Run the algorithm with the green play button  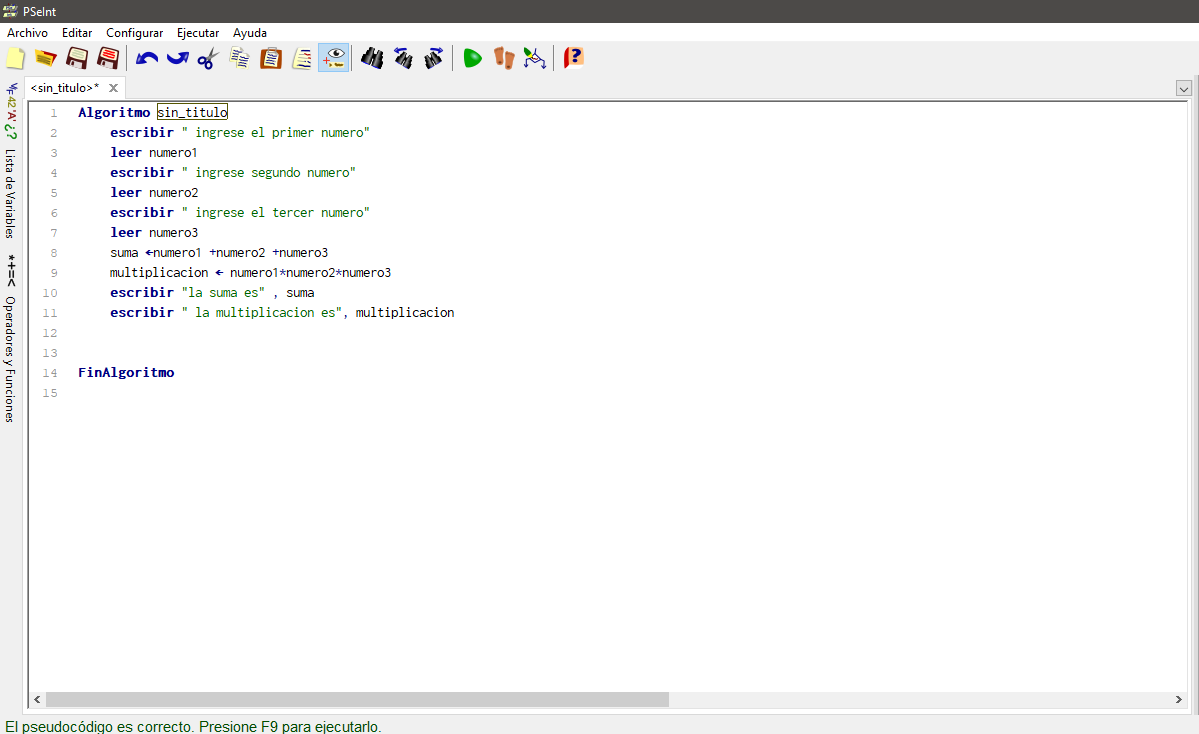tap(472, 58)
